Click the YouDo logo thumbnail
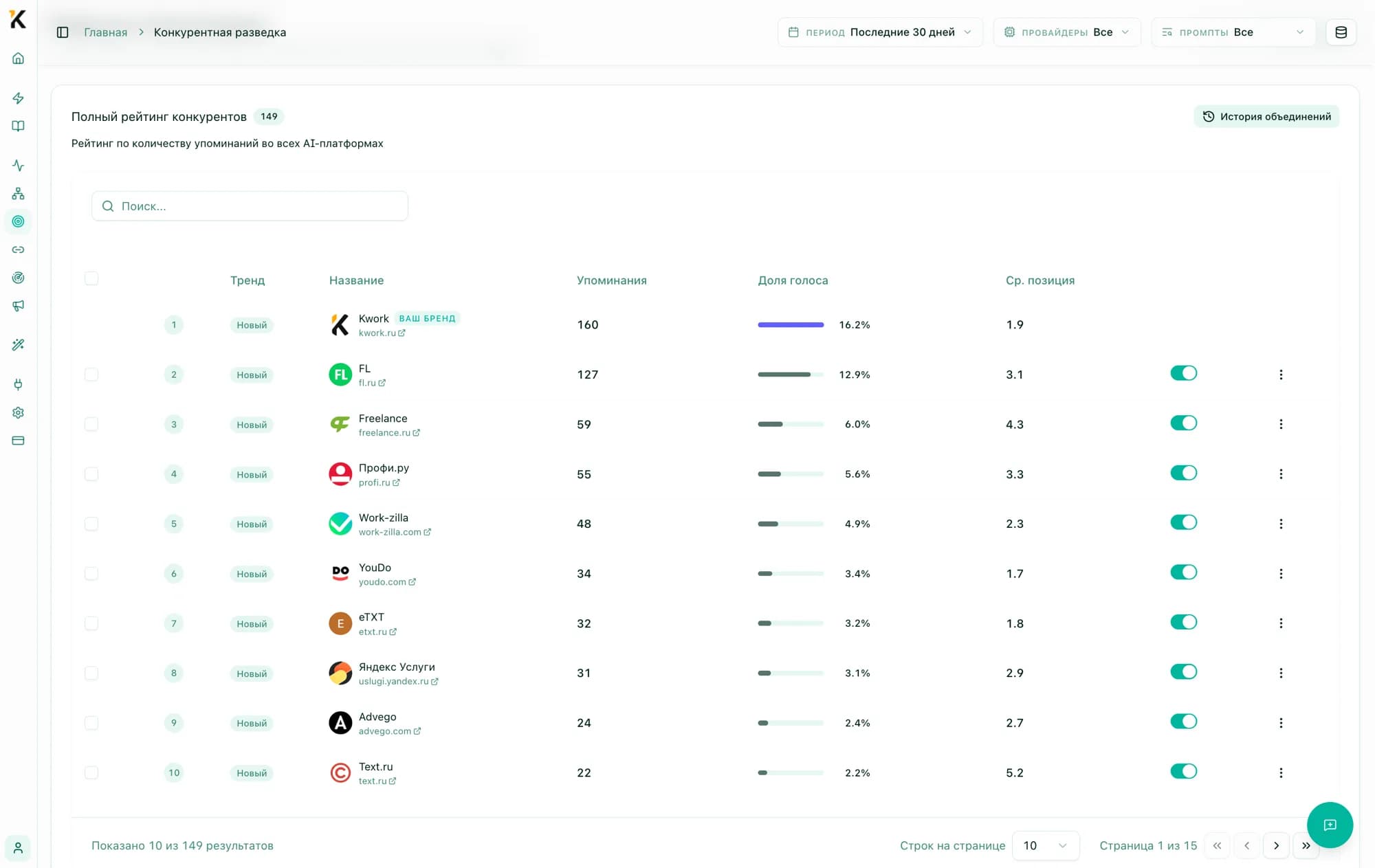Screen dimensions: 1375x868 340,572
